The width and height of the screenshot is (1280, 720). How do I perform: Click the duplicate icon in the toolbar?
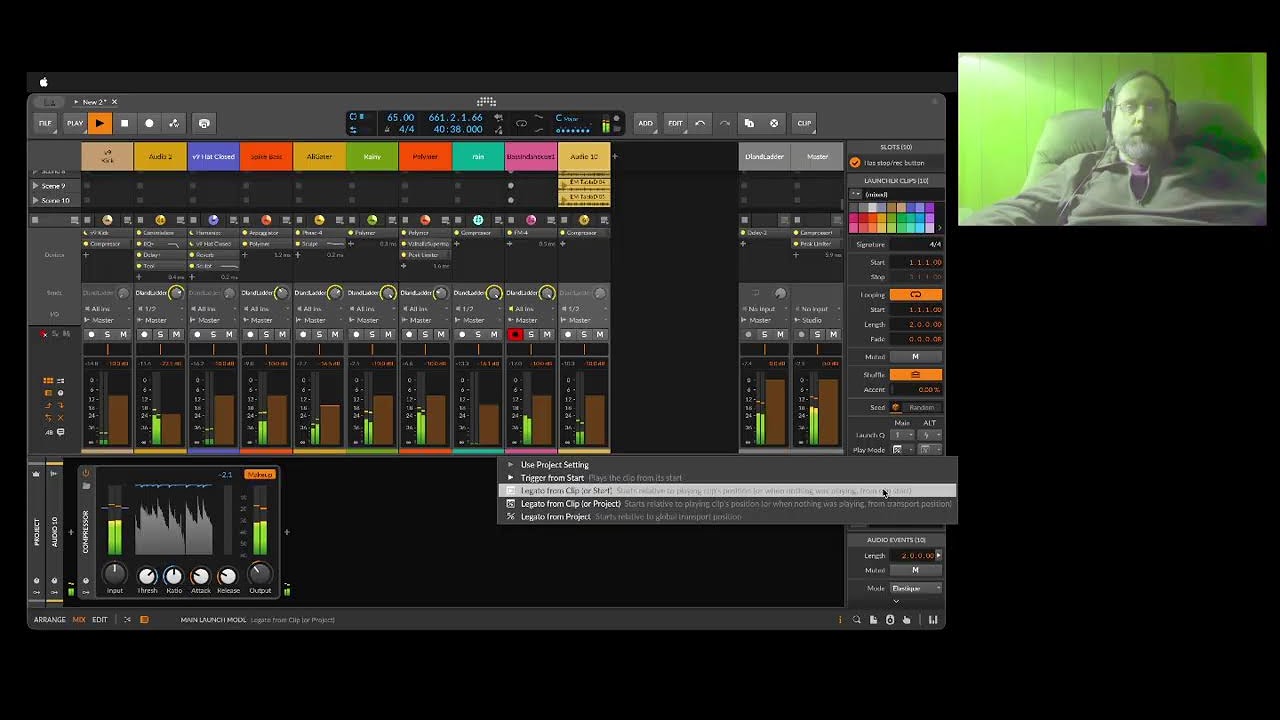(x=749, y=123)
